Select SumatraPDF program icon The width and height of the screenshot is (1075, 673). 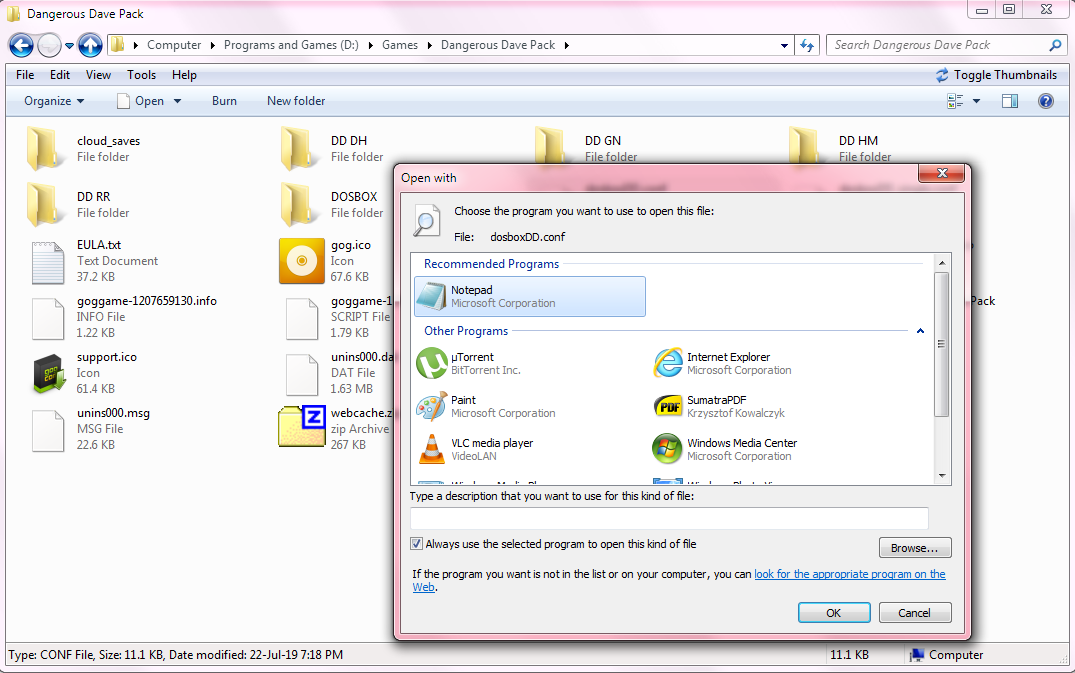click(668, 406)
